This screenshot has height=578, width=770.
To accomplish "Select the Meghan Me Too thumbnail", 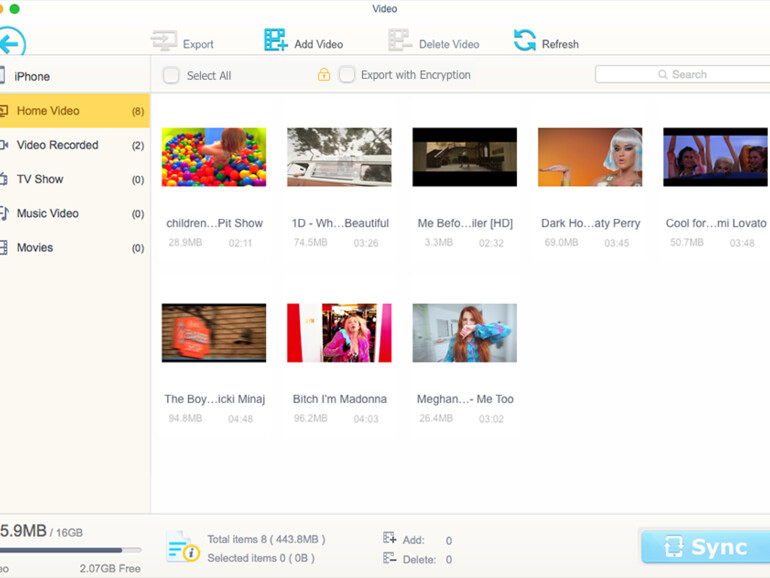I will tap(465, 333).
